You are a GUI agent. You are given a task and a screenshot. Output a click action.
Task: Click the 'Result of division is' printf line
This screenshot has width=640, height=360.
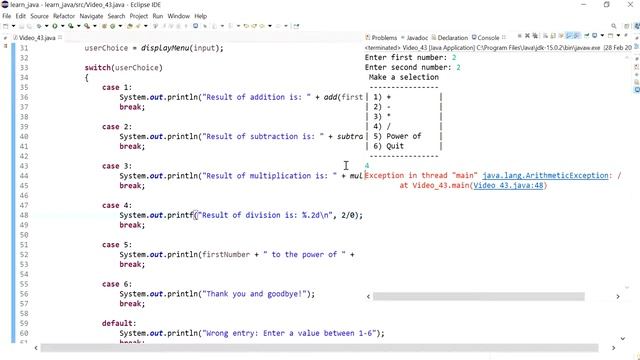pos(241,215)
